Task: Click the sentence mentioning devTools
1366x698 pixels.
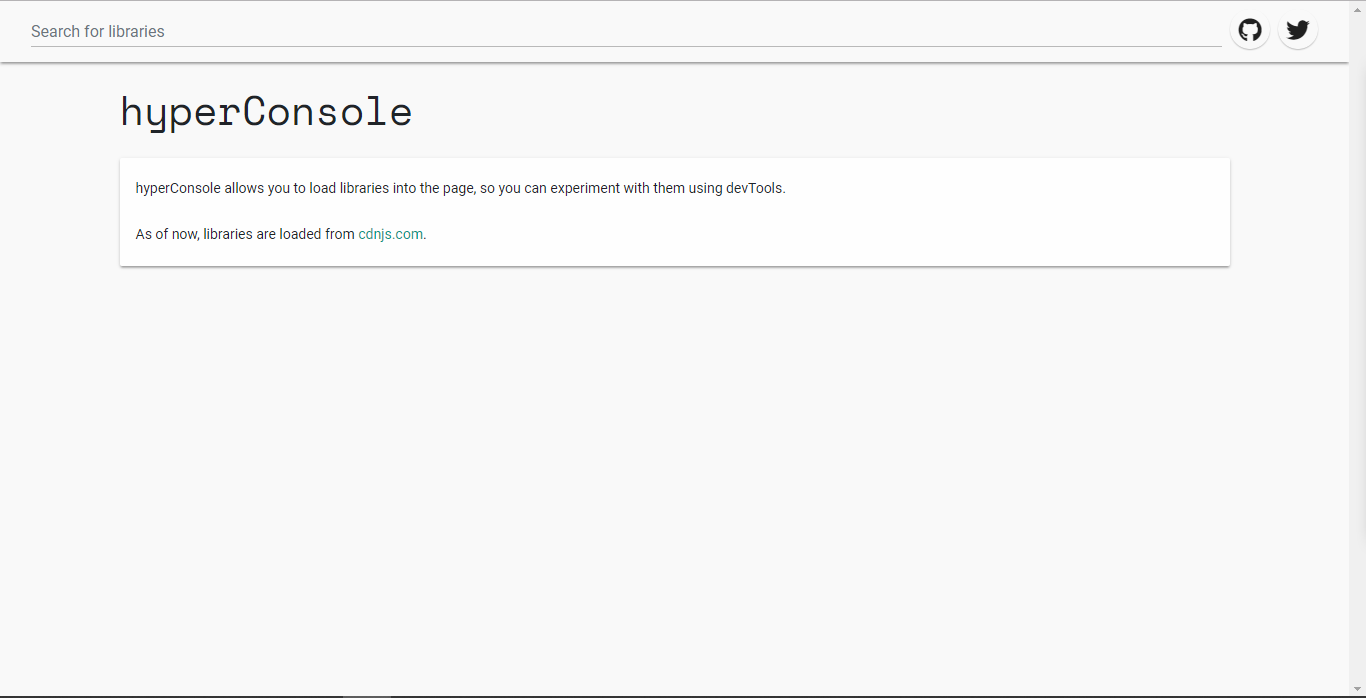Action: [x=460, y=188]
